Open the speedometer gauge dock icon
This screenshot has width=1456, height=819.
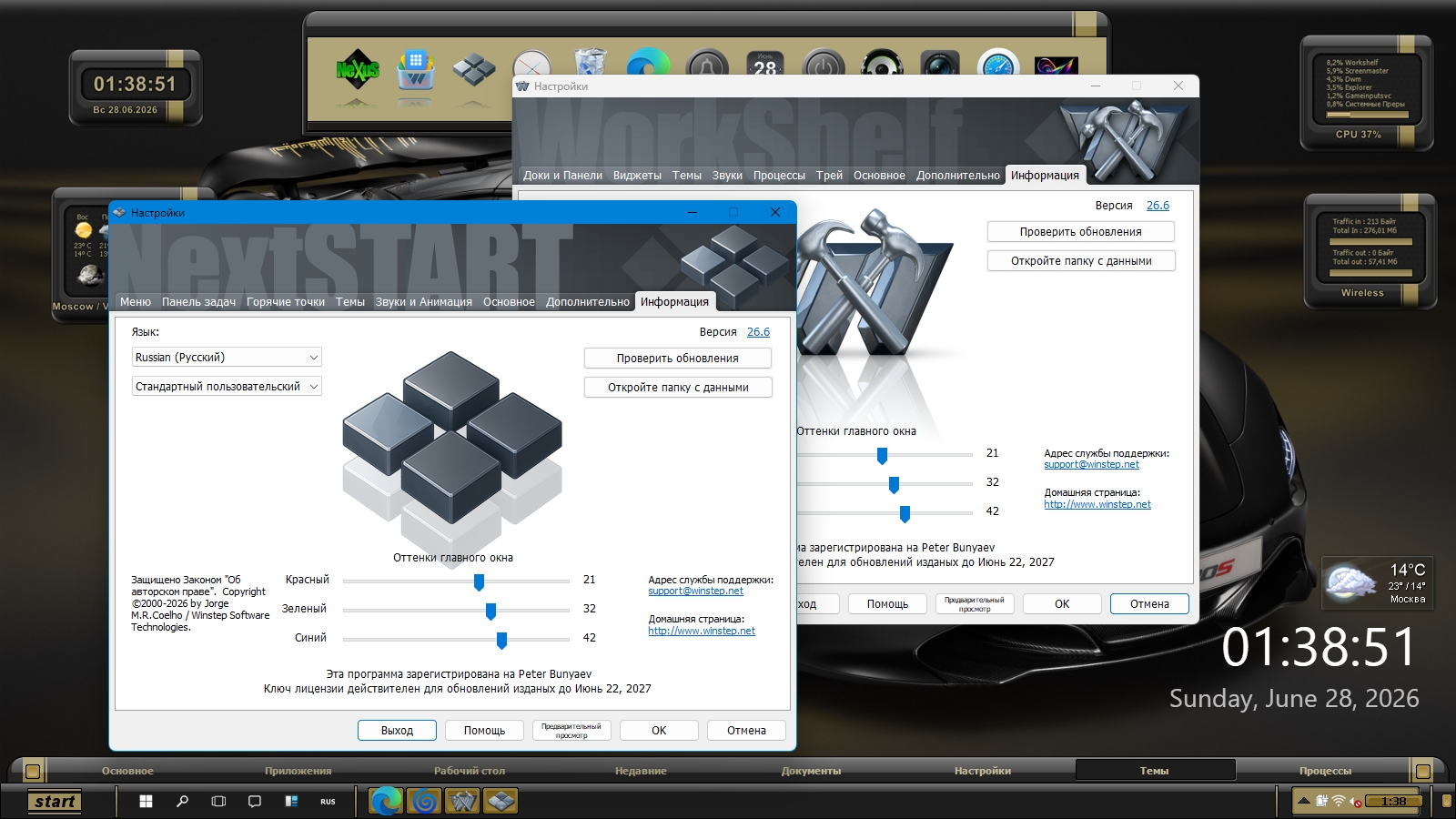click(x=998, y=63)
